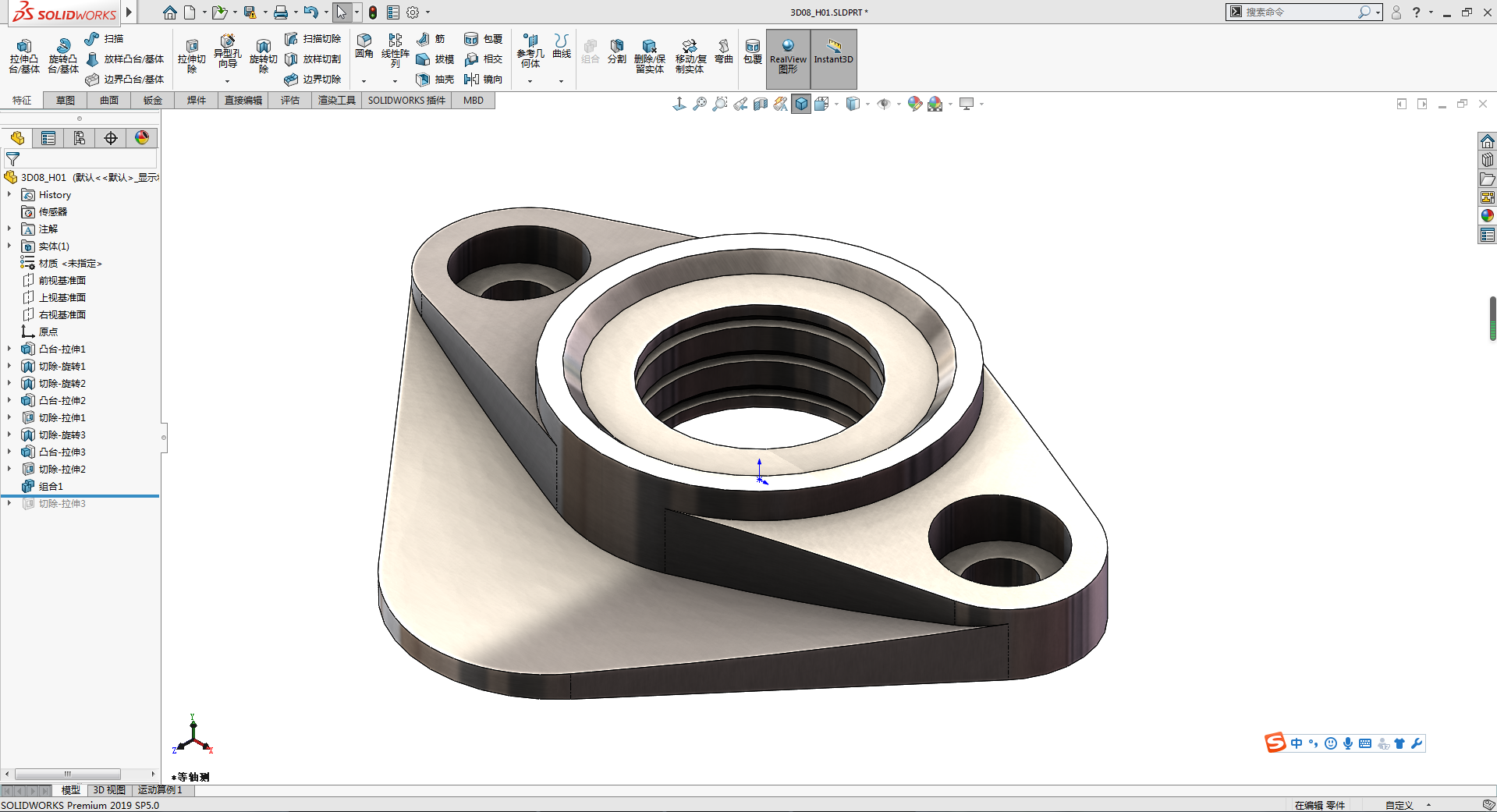
Task: Click the Boundary Boss/Base (边界凸台/基体) tool
Action: coord(125,79)
